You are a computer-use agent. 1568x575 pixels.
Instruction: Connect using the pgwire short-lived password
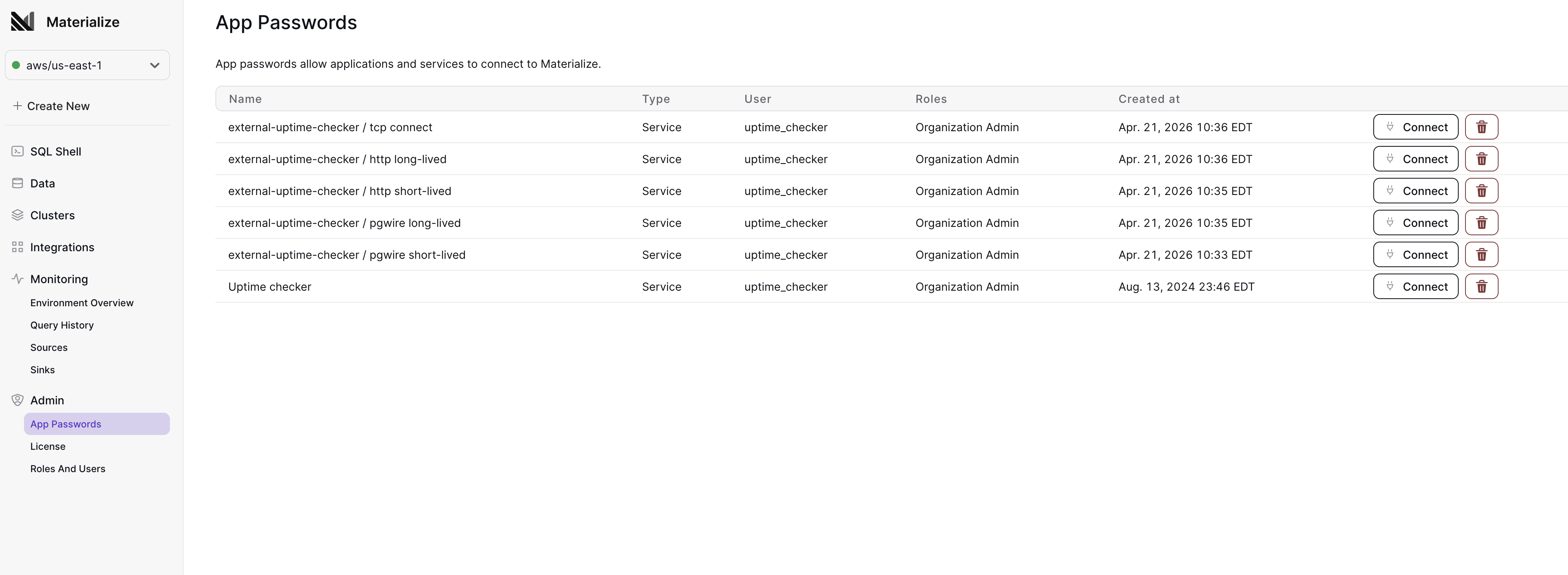(1415, 255)
